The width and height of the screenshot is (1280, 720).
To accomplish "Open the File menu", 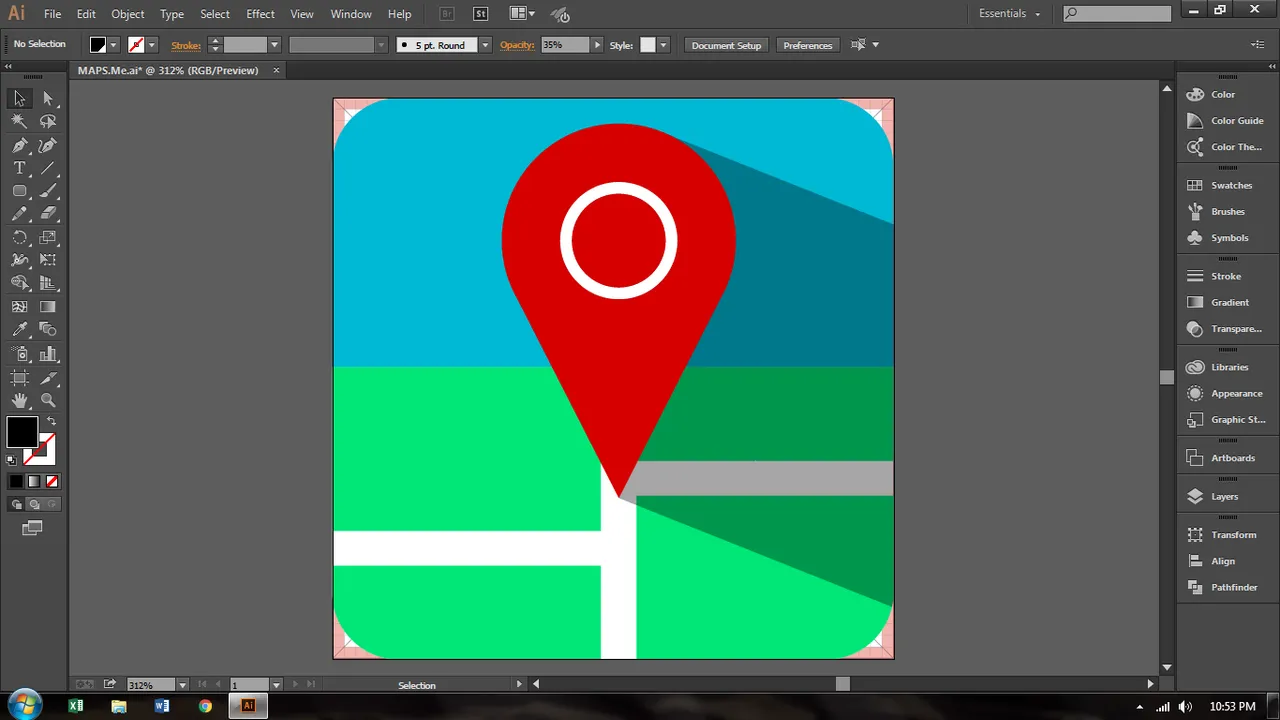I will point(52,14).
